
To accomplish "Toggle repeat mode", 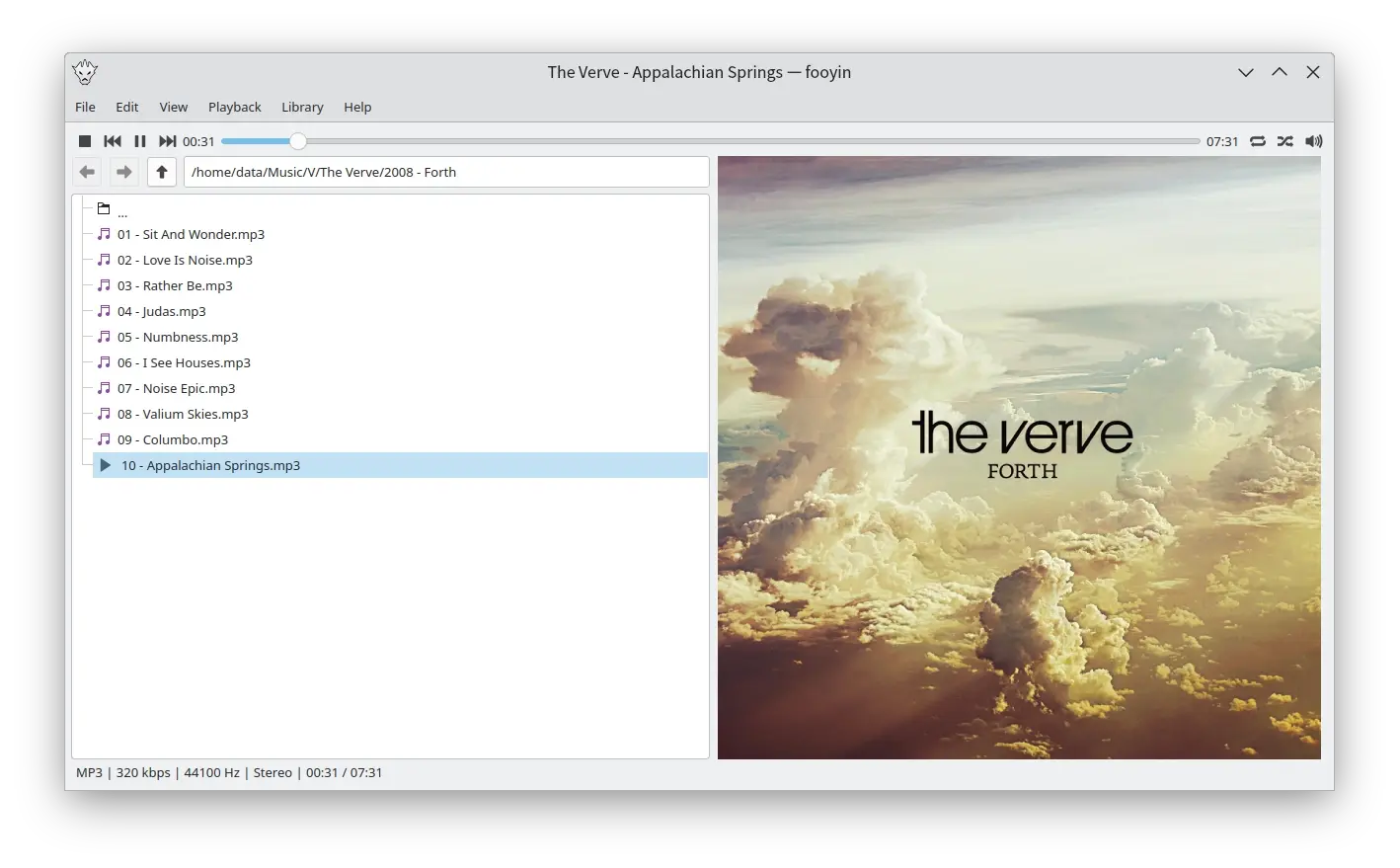I will pos(1258,141).
